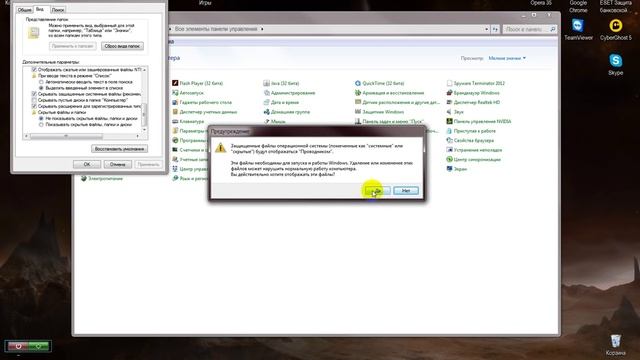Toggle compressed or encrypted NTFS files checkbox
The height and width of the screenshot is (360, 640).
pyautogui.click(x=34, y=70)
